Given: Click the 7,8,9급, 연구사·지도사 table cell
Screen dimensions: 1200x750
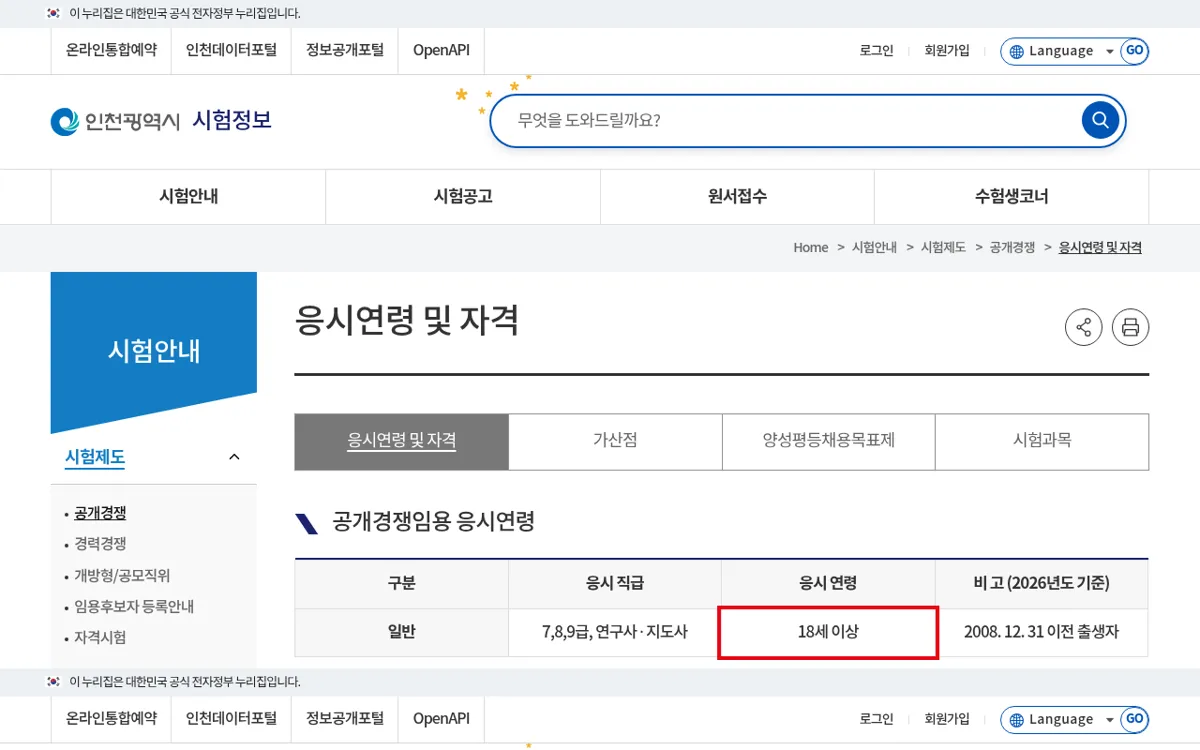Looking at the screenshot, I should coord(615,632).
